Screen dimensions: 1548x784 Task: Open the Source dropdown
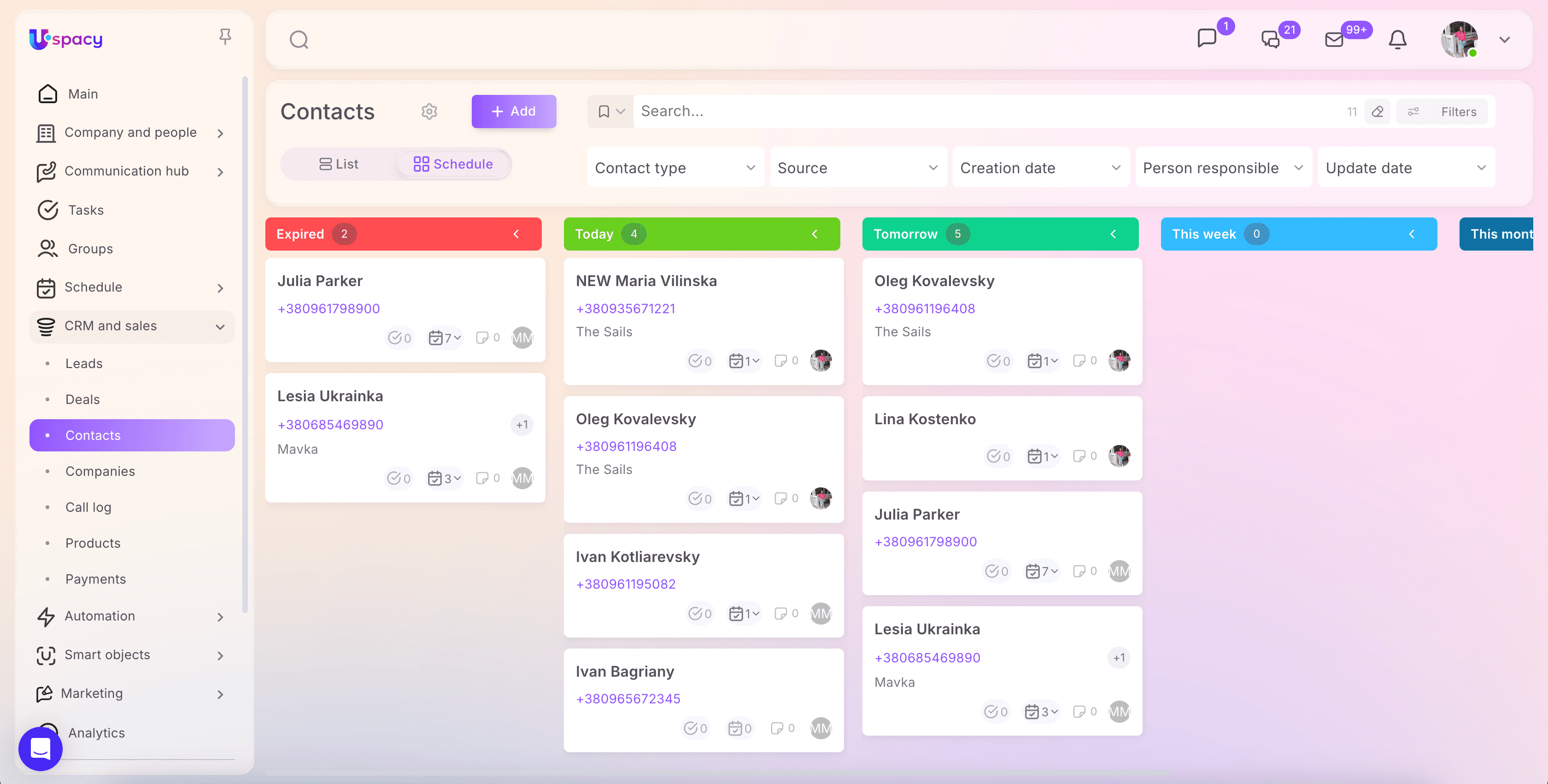tap(858, 168)
